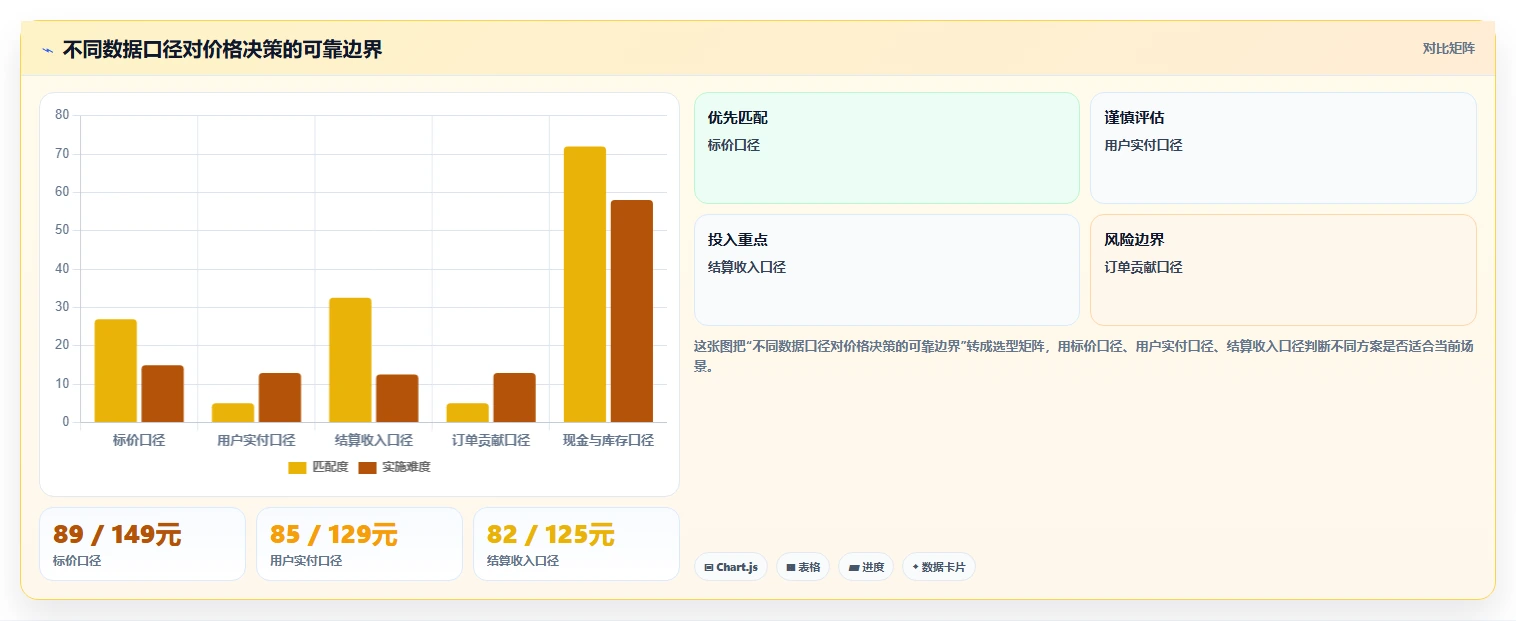
Task: Select the 谨慎评估 card
Action: pyautogui.click(x=1283, y=148)
